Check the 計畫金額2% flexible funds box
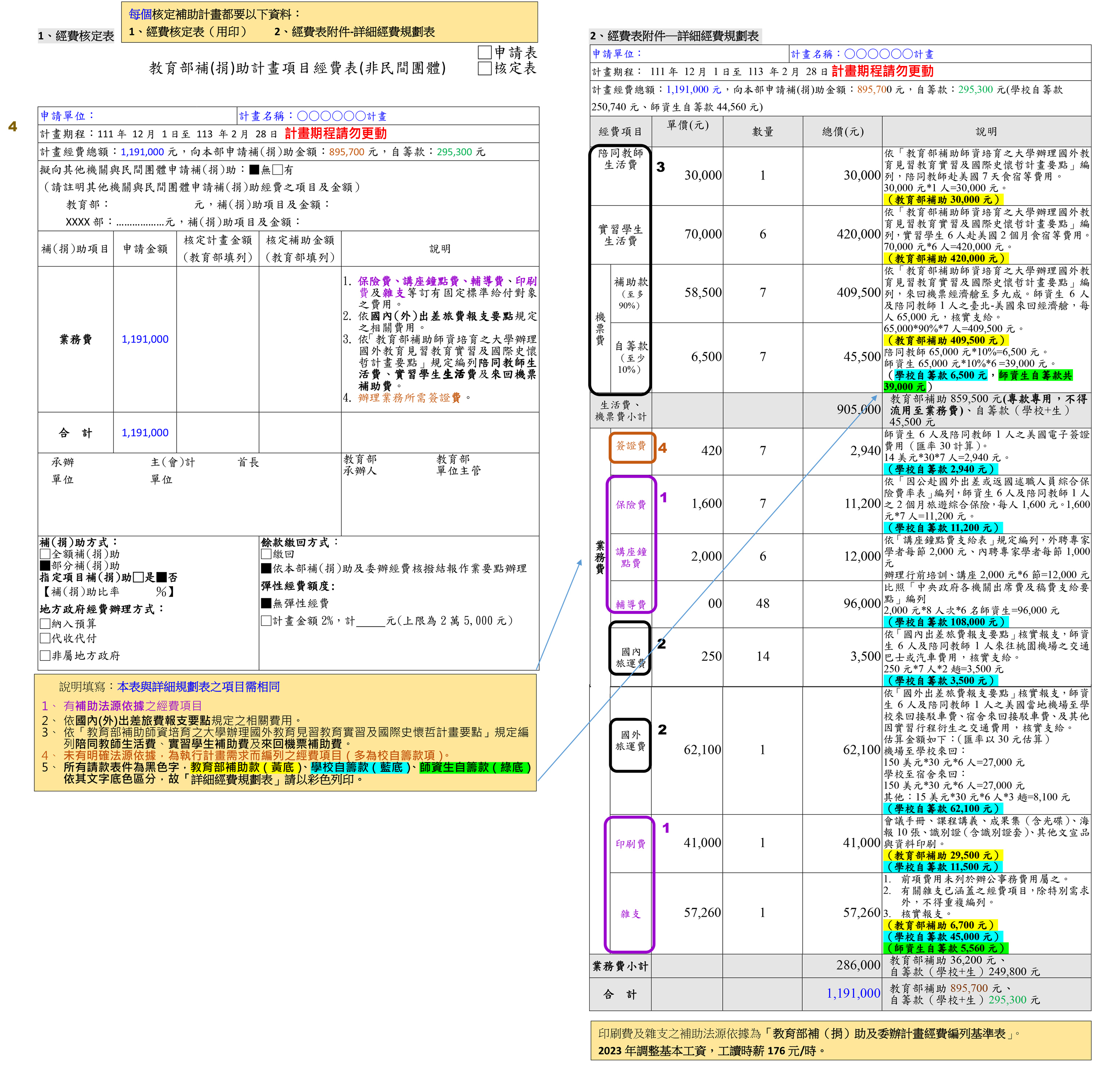 tap(266, 621)
